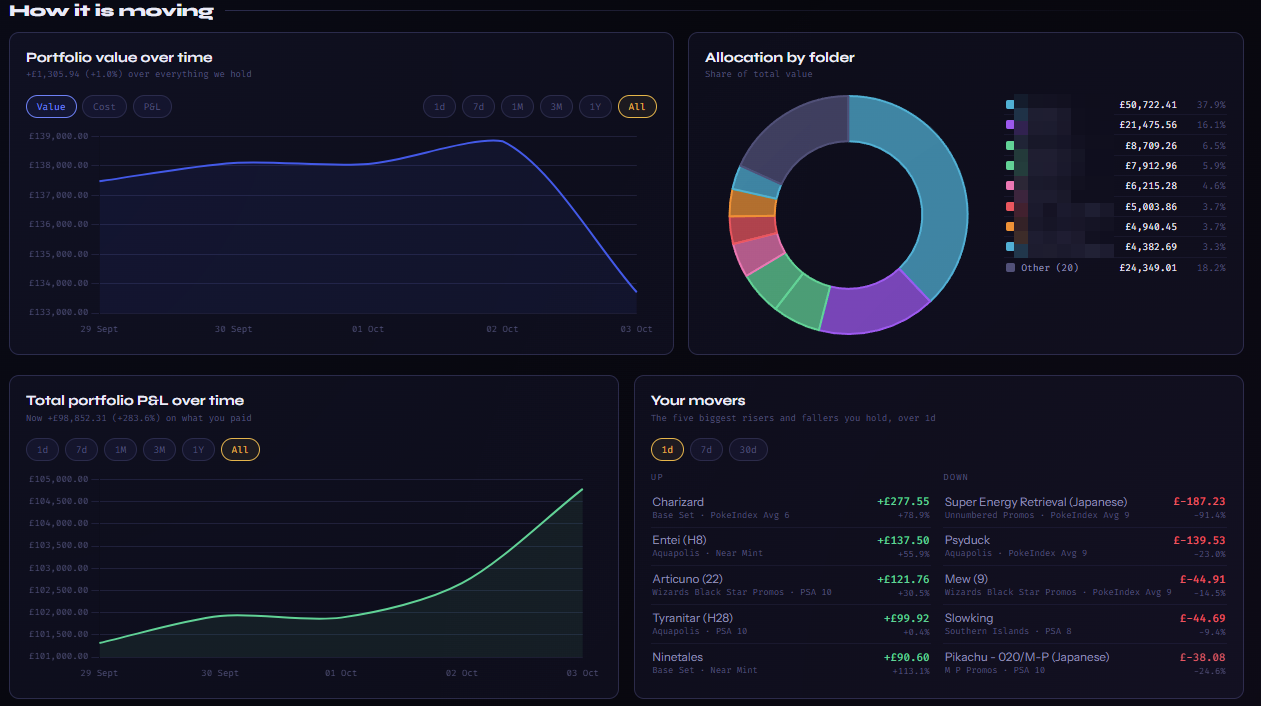1261x706 pixels.
Task: Switch the portfolio chart to the Value tab
Action: pos(51,107)
